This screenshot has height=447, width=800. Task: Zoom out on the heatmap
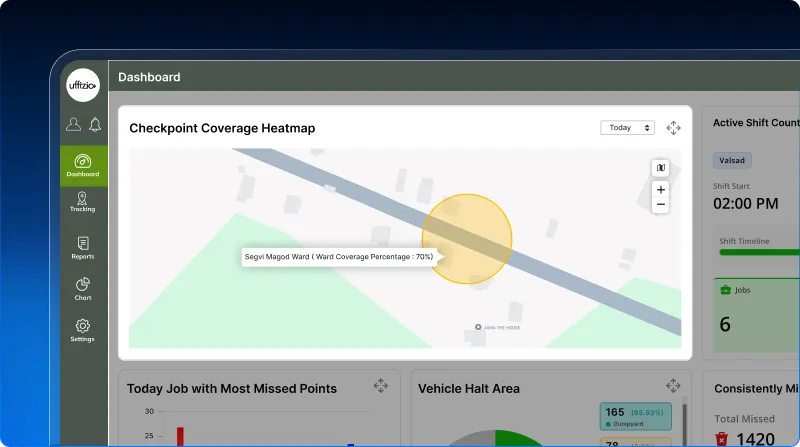coord(661,205)
